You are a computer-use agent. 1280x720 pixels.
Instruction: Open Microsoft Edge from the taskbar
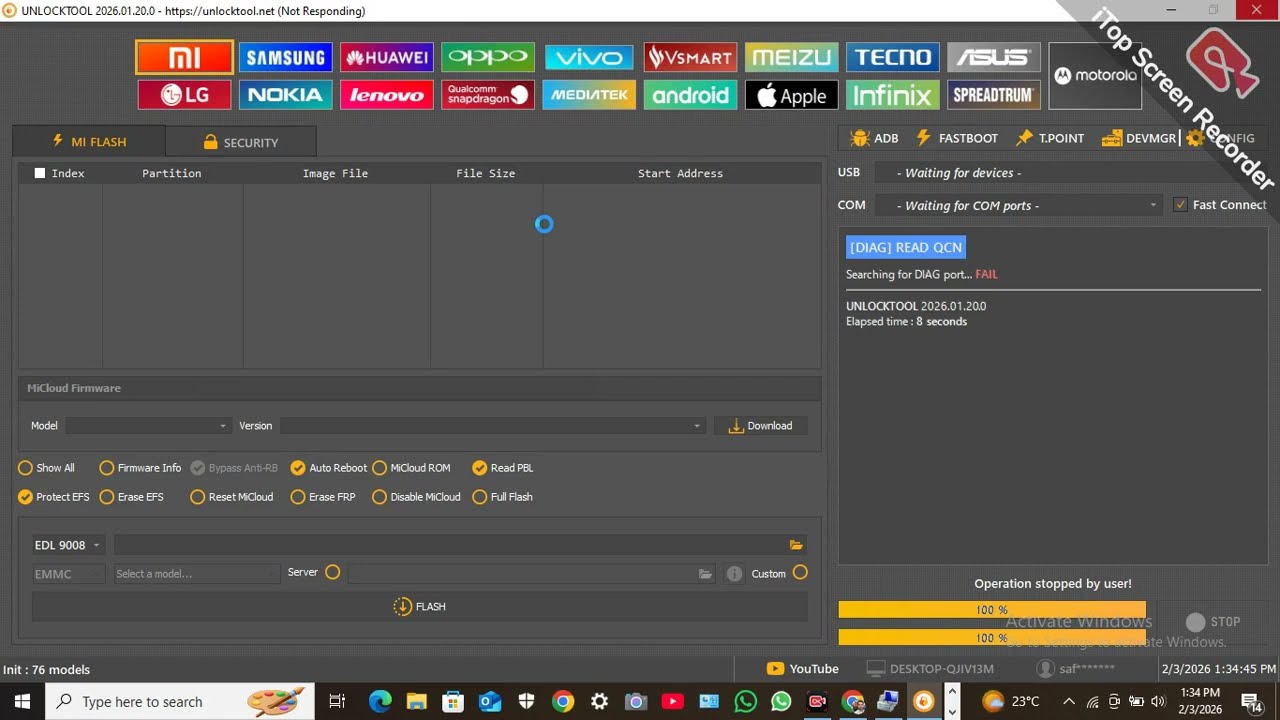tap(380, 701)
